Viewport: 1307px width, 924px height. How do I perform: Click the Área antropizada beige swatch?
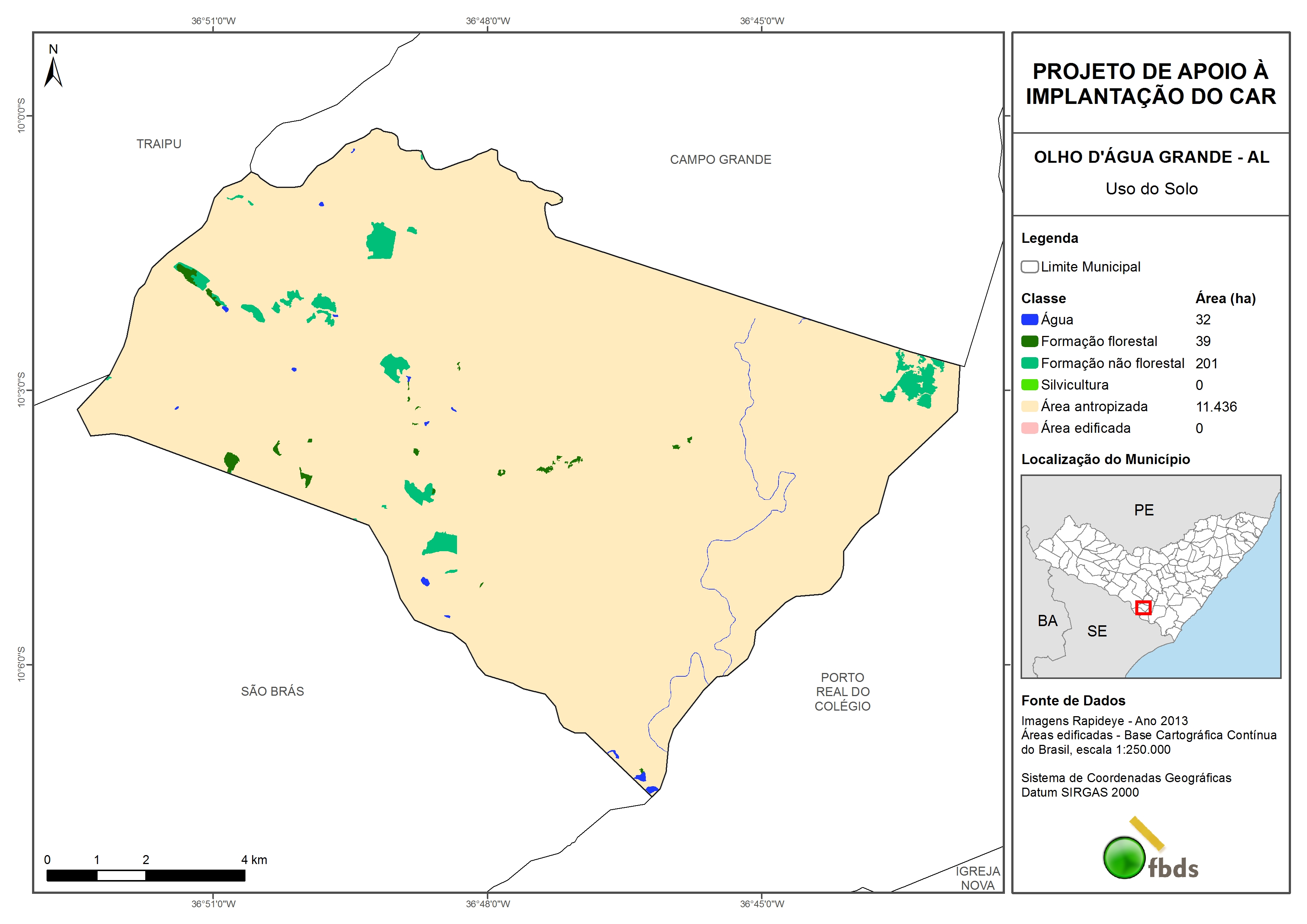click(x=1029, y=406)
